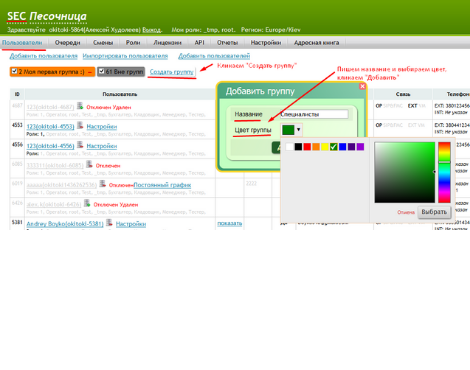470x370 pixels.
Task: Open the Очереди tab
Action: (67, 43)
